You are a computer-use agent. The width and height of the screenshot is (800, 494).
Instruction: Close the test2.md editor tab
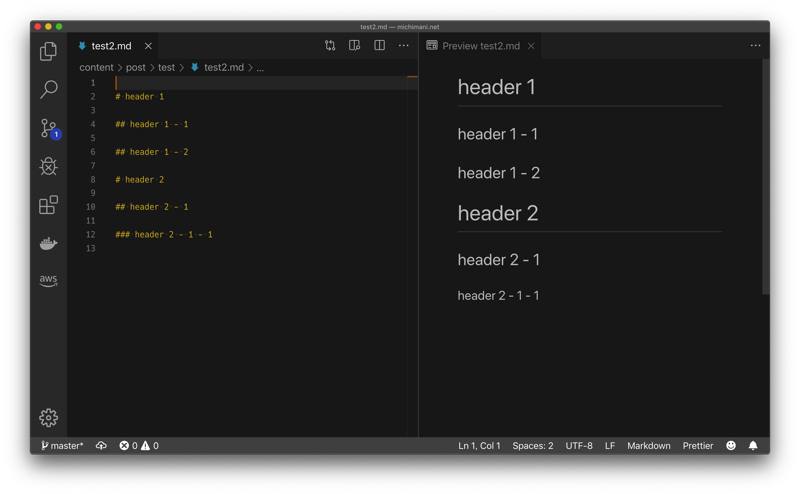(x=148, y=46)
